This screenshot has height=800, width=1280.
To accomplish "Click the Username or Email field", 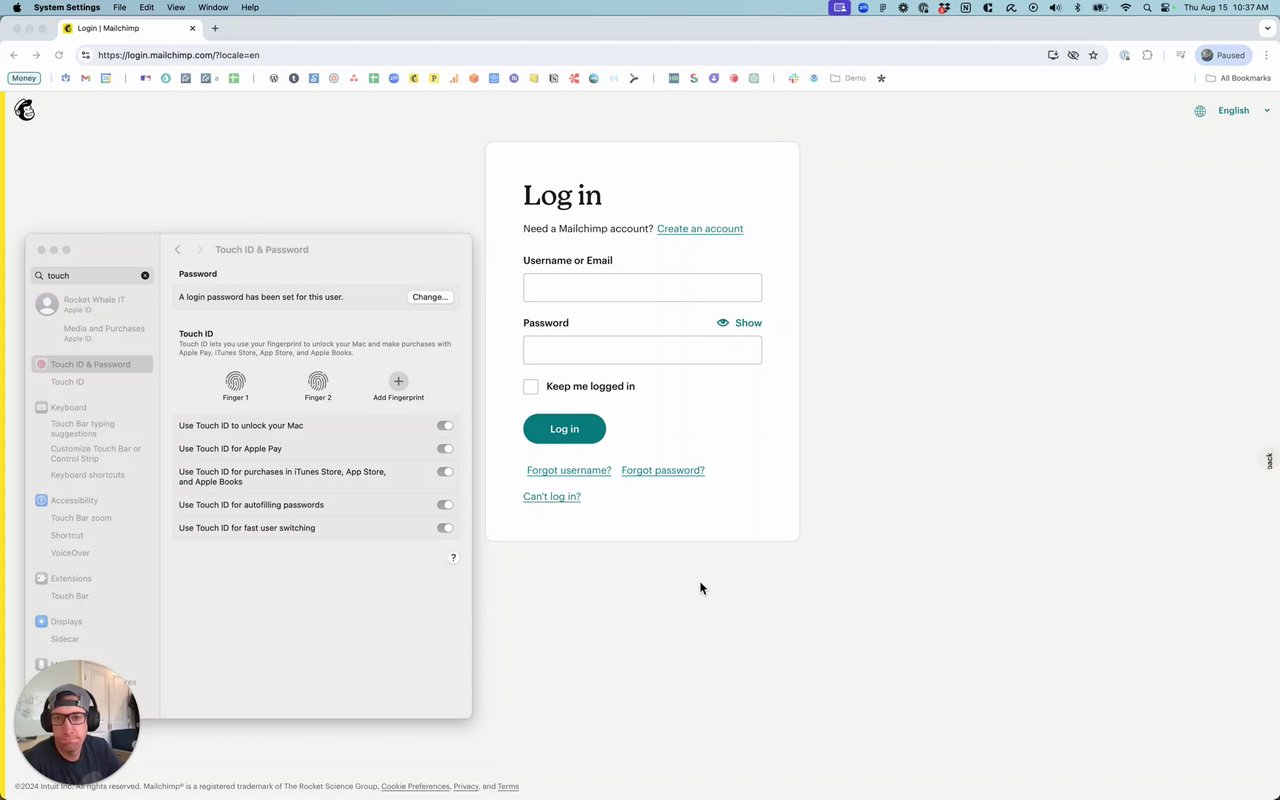I will (642, 288).
